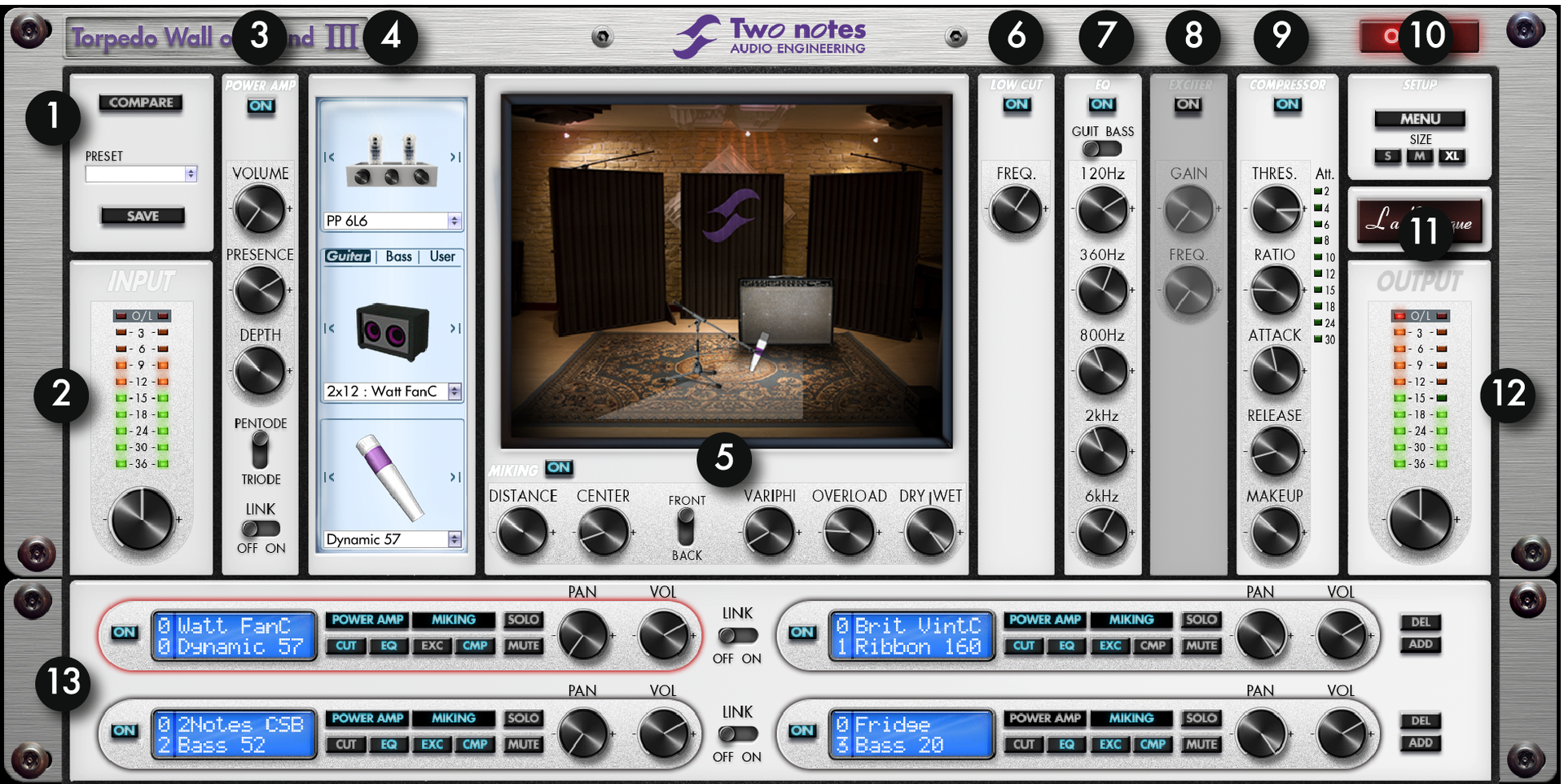Click MUTE on the Brit VintC channel
The width and height of the screenshot is (1564, 784).
pyautogui.click(x=1202, y=646)
